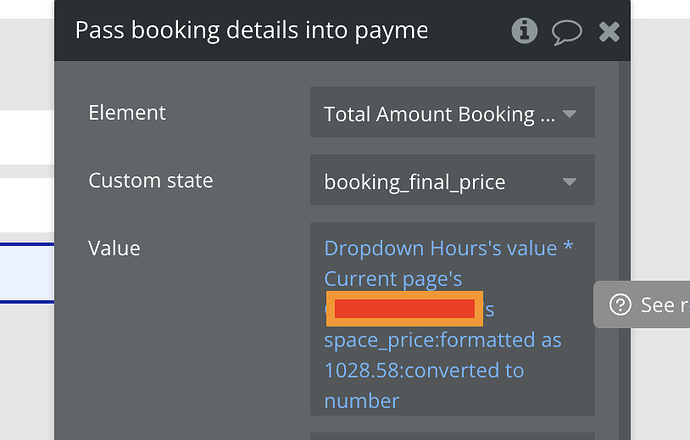Click the info icon in panel header
Image resolution: width=690 pixels, height=440 pixels.
524,31
